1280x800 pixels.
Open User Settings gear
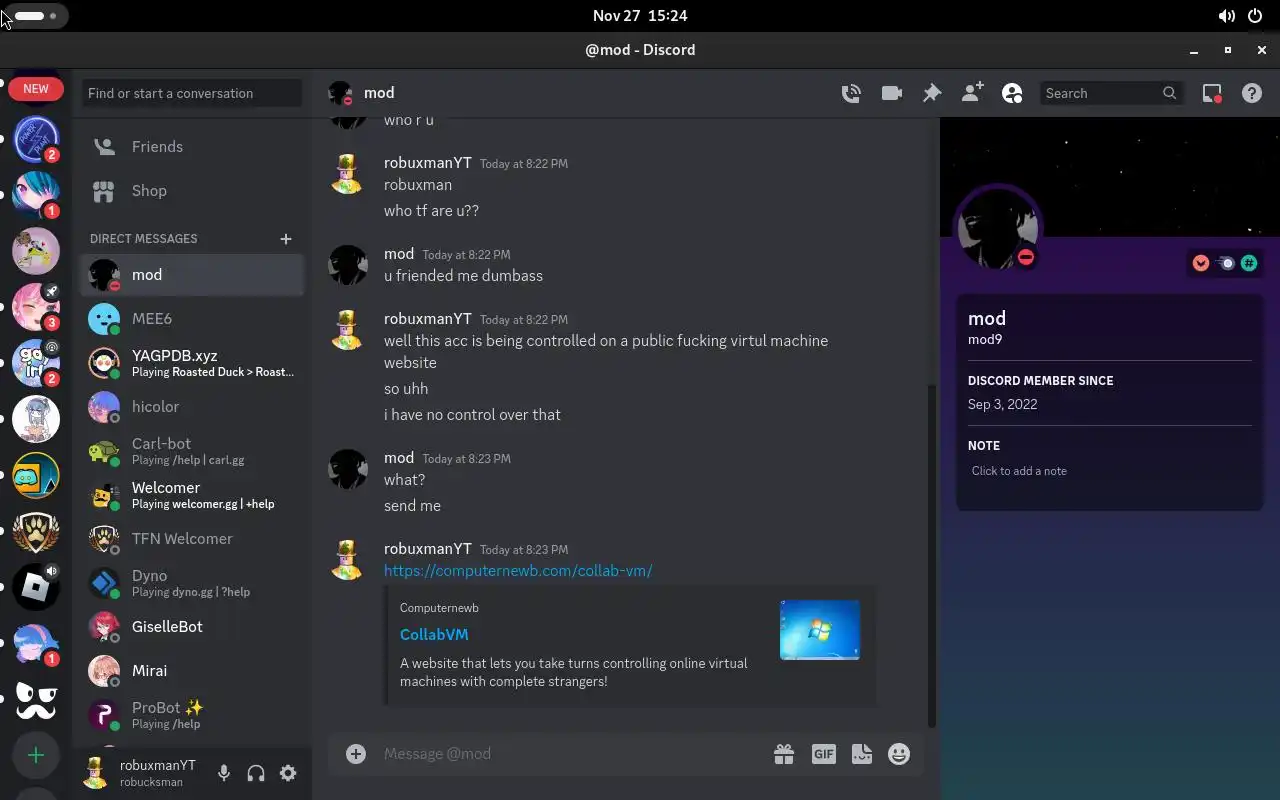[x=288, y=773]
